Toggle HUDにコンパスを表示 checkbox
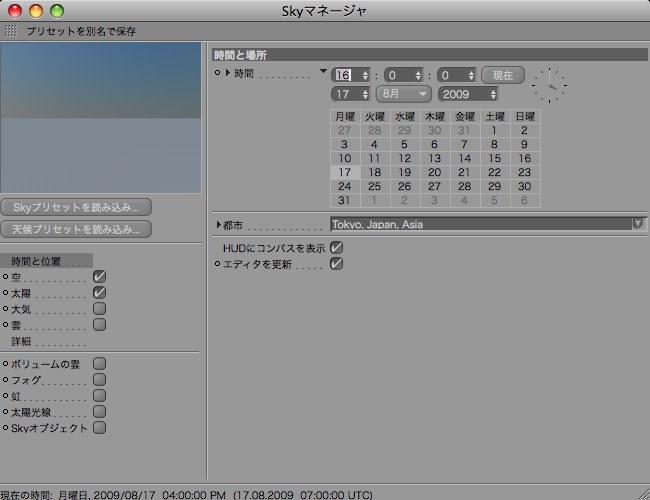Screen dimensions: 650x500 (336, 248)
